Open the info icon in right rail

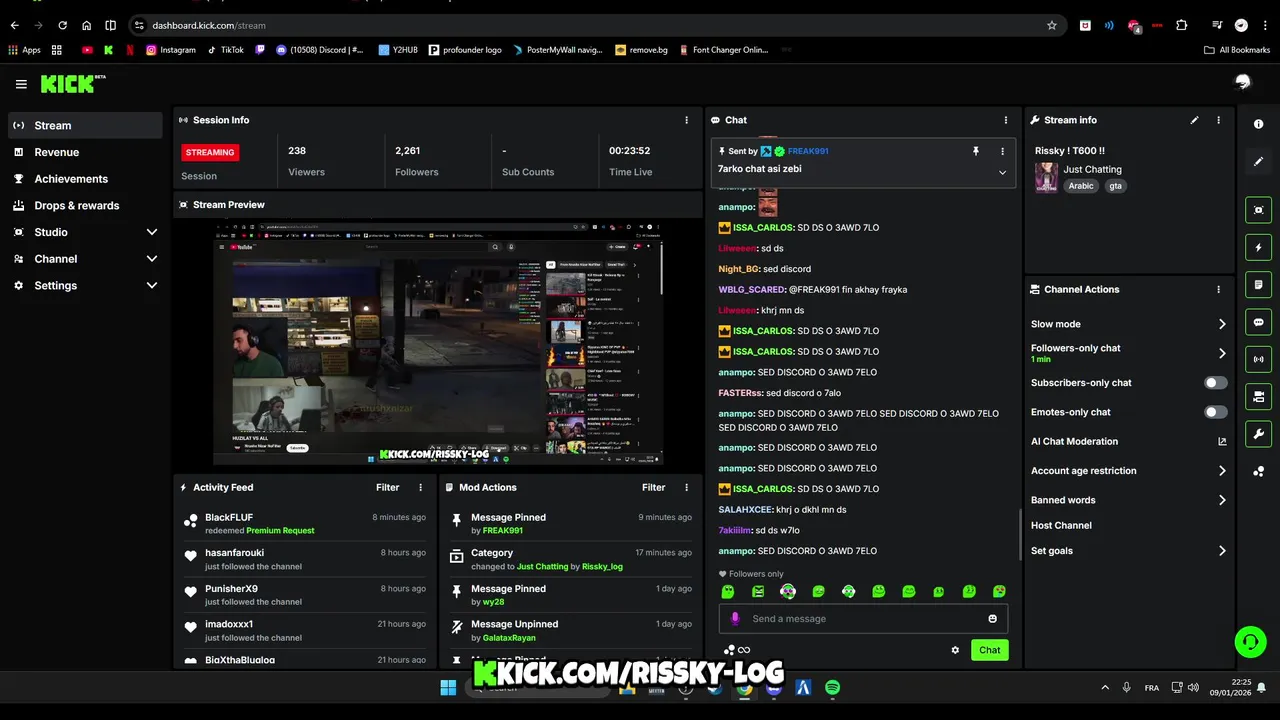pos(1258,124)
